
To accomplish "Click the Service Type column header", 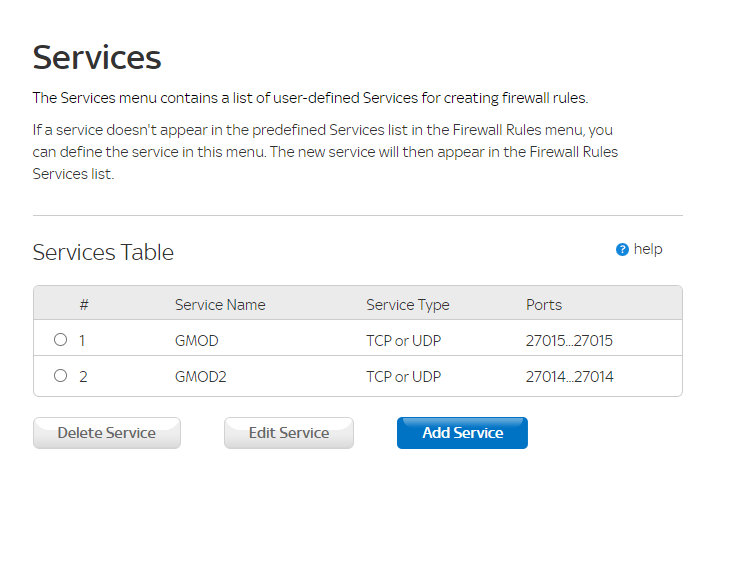I will point(407,305).
